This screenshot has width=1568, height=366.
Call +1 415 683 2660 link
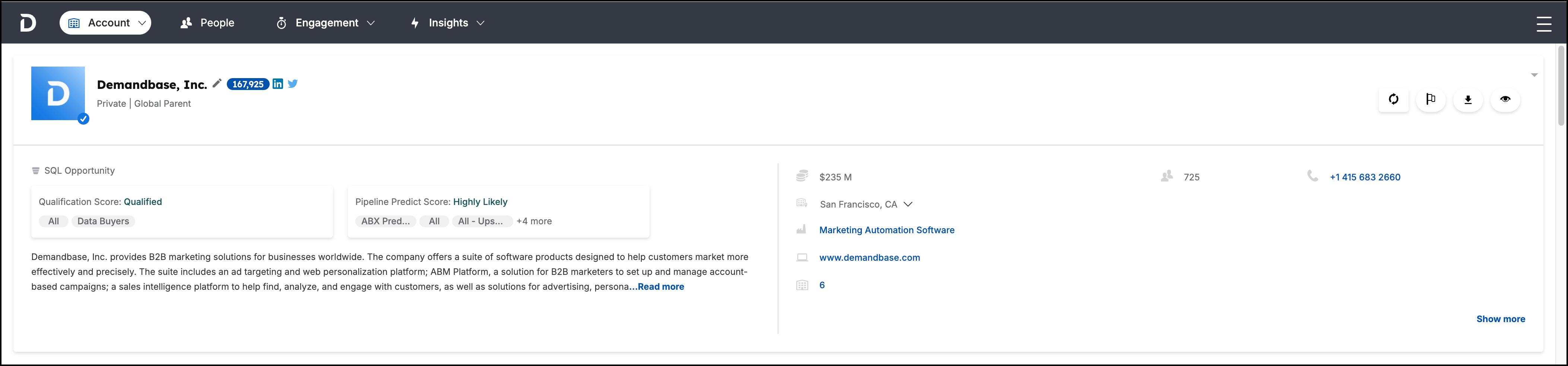pyautogui.click(x=1365, y=177)
